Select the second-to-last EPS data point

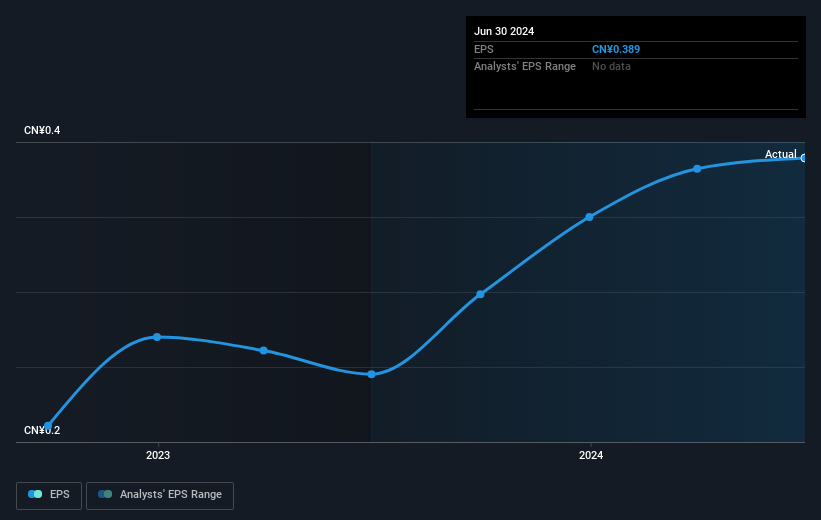coord(697,169)
